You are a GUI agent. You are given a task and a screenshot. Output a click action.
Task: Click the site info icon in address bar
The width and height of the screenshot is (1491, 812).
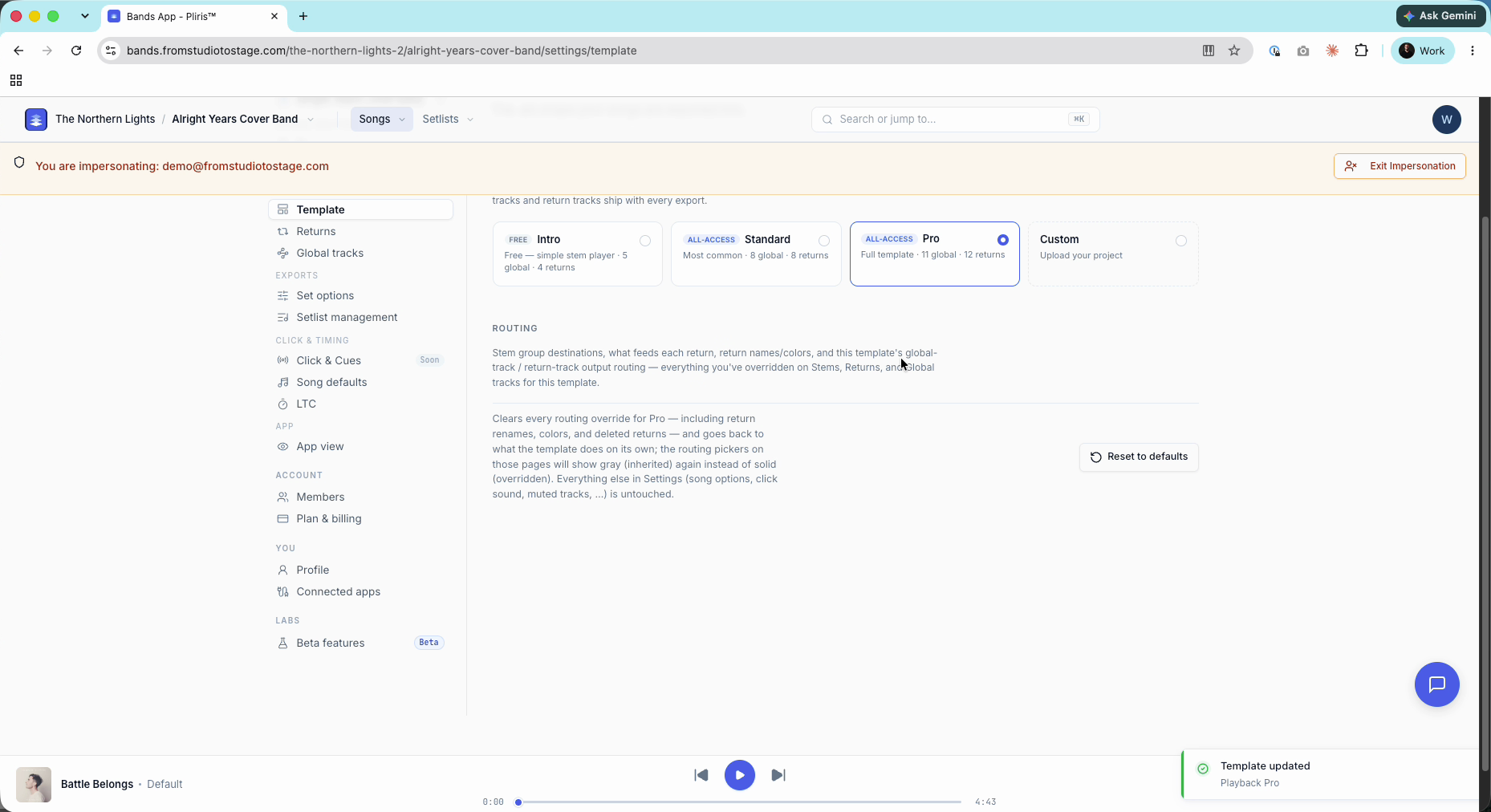click(112, 51)
